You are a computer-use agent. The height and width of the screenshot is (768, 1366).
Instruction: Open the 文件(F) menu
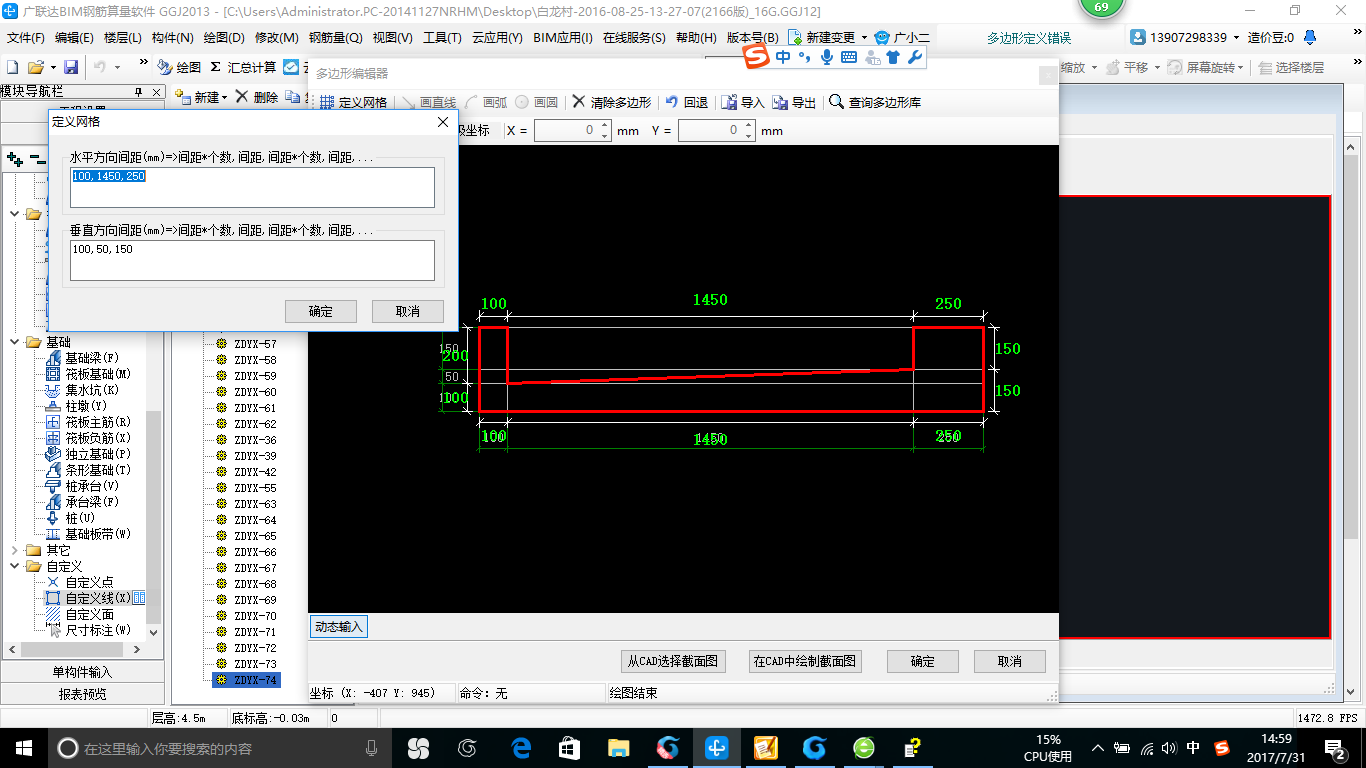tap(26, 38)
